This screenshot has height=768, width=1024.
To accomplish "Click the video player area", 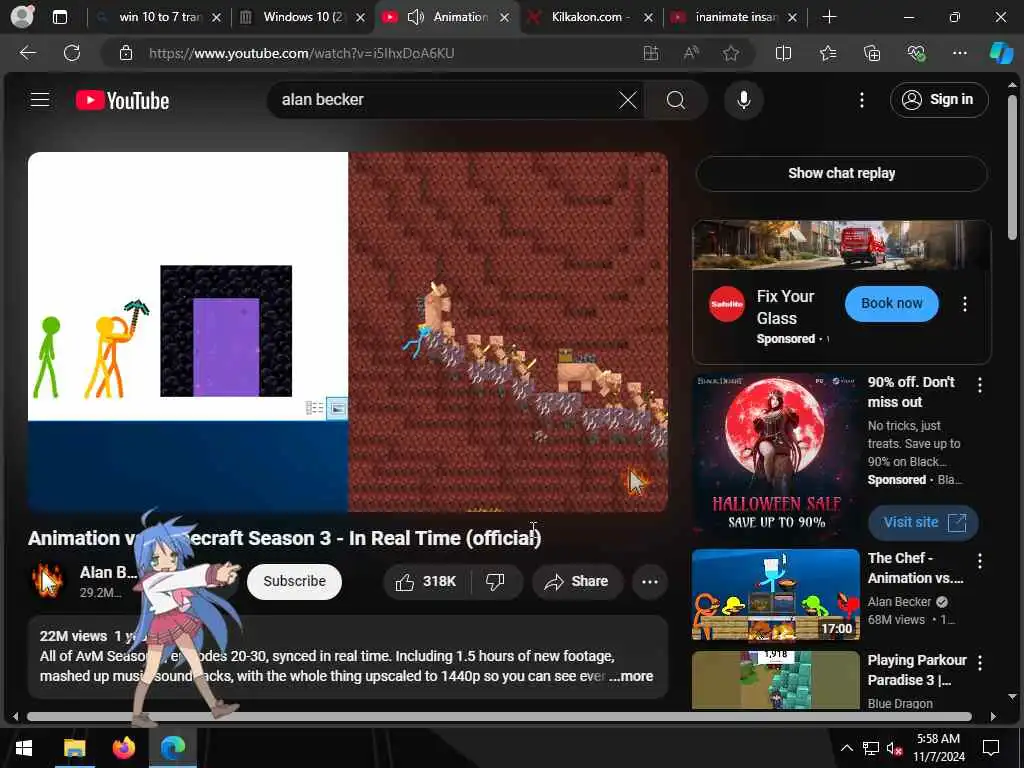I will click(347, 332).
